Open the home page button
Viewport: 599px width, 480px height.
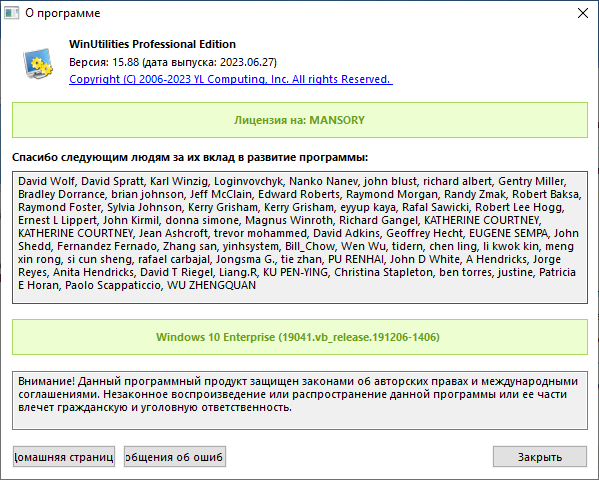64,457
